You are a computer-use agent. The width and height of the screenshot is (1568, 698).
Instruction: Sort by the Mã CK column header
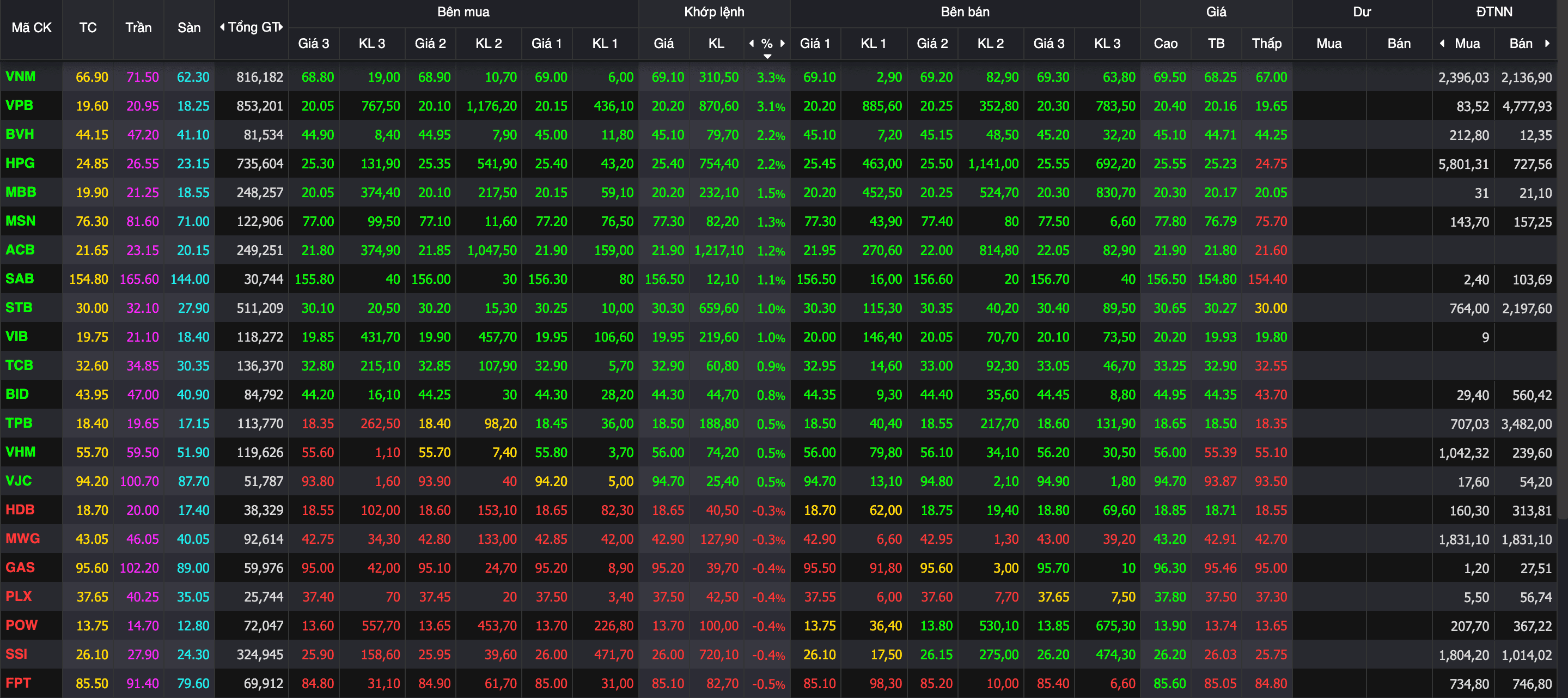point(31,28)
